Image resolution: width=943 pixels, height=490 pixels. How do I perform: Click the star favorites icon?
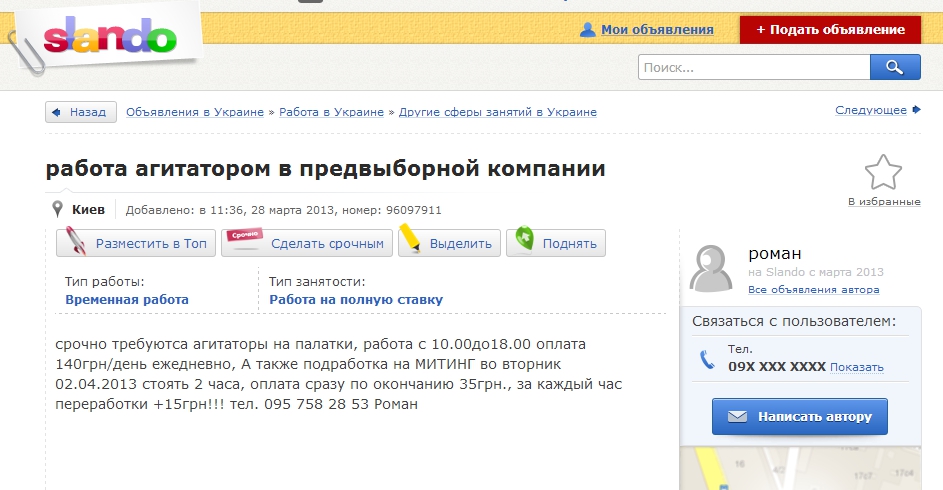[883, 173]
